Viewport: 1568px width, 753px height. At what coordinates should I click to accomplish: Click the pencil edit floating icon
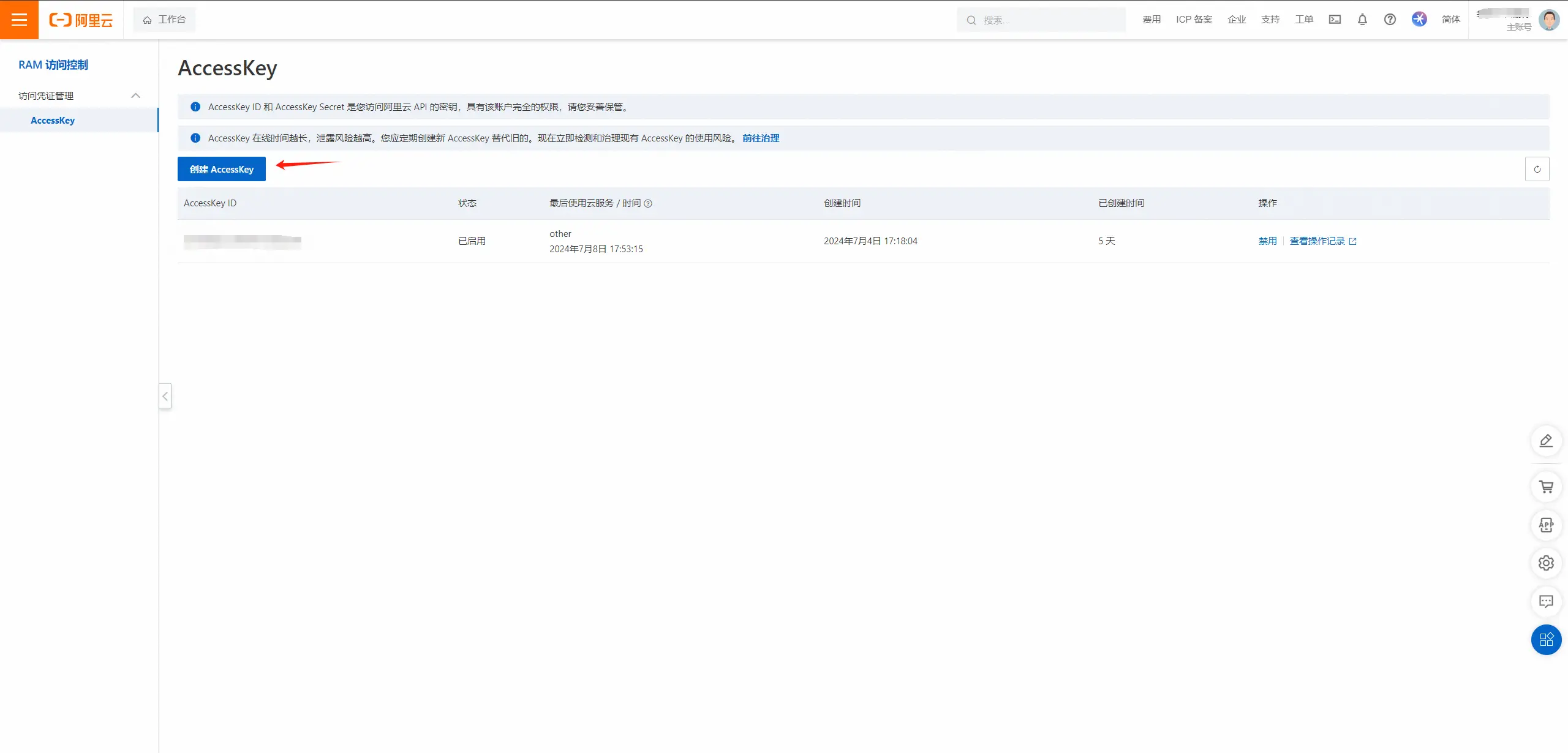(x=1546, y=441)
